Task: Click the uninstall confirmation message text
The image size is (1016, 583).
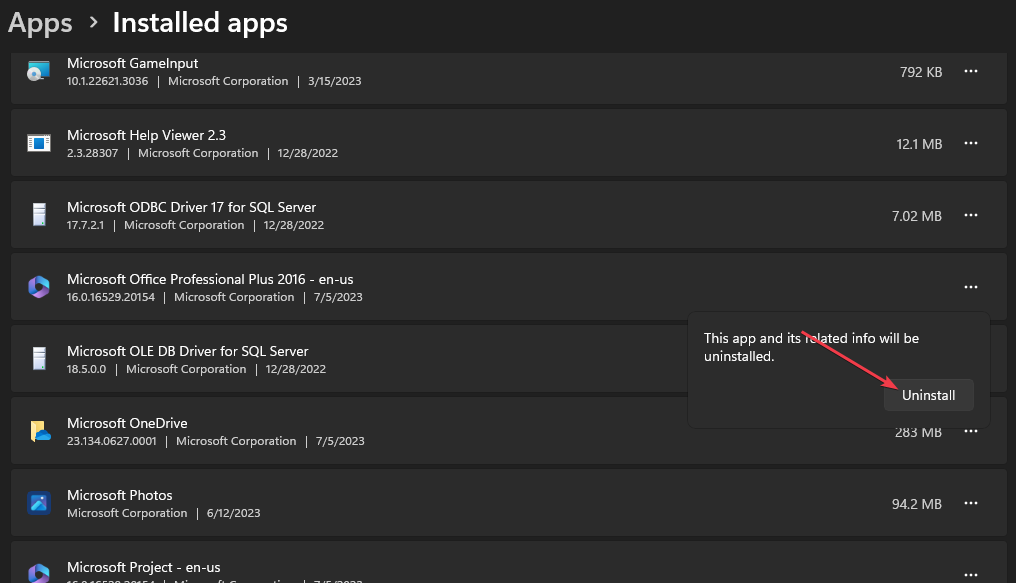Action: (x=811, y=347)
